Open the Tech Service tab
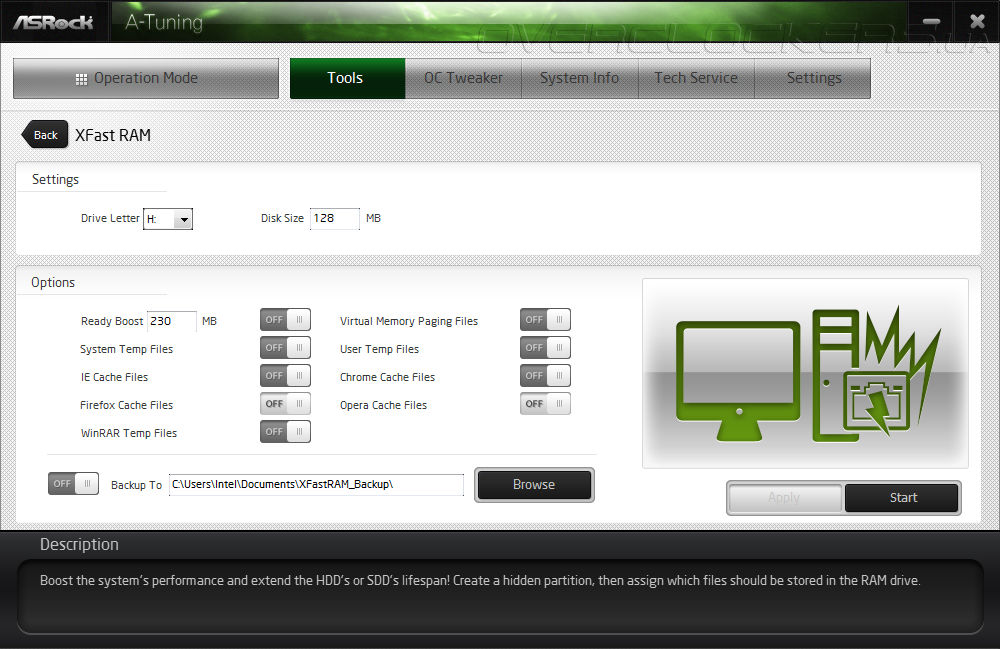This screenshot has height=649, width=1000. (696, 78)
